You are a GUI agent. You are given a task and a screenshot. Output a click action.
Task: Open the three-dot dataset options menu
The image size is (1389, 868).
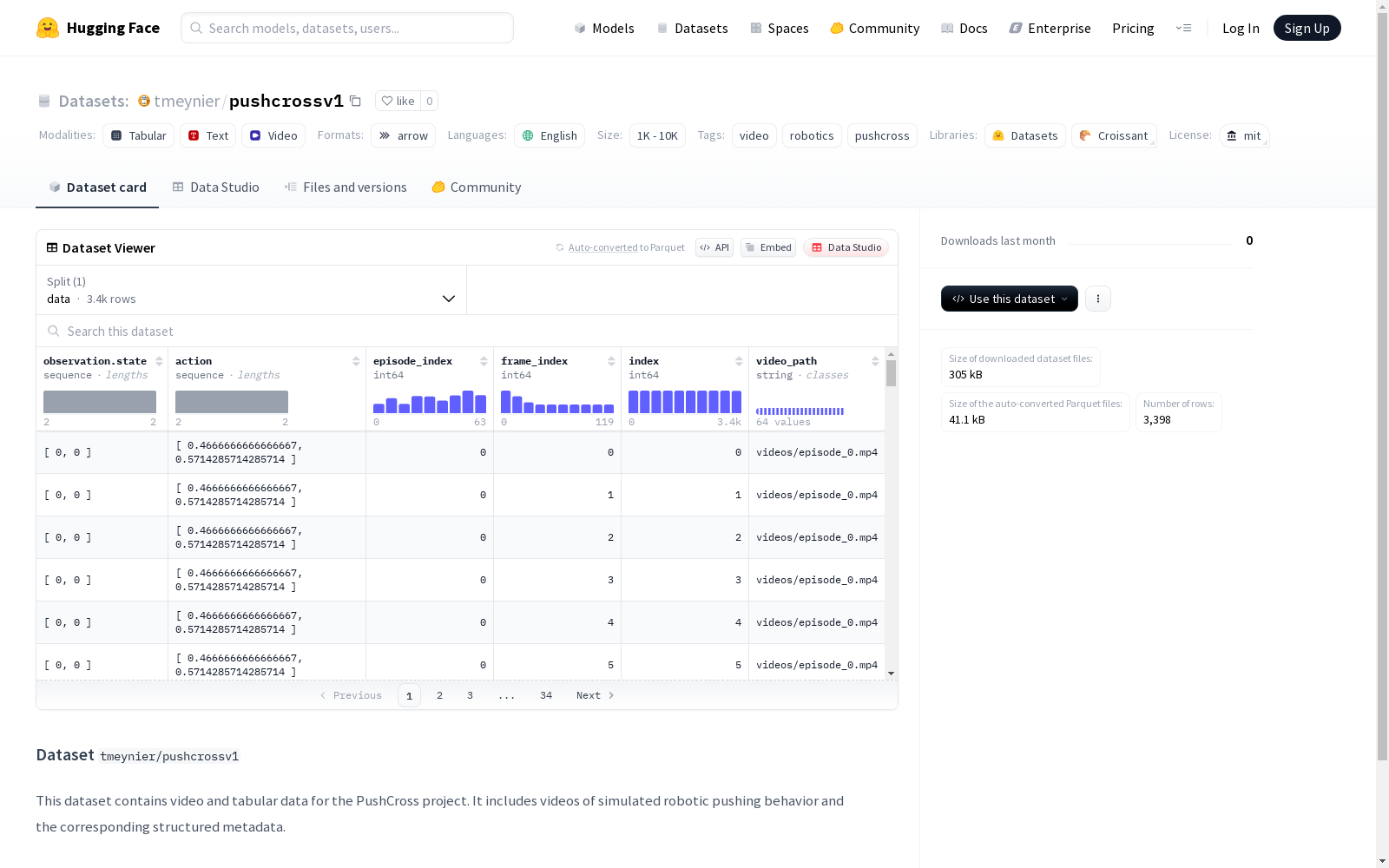pyautogui.click(x=1098, y=299)
